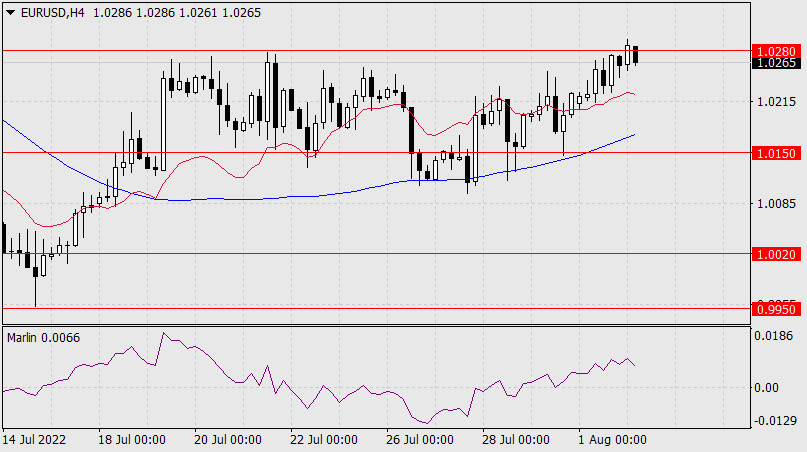
Task: Click the 1 Aug 00:00 time label
Action: click(x=612, y=440)
